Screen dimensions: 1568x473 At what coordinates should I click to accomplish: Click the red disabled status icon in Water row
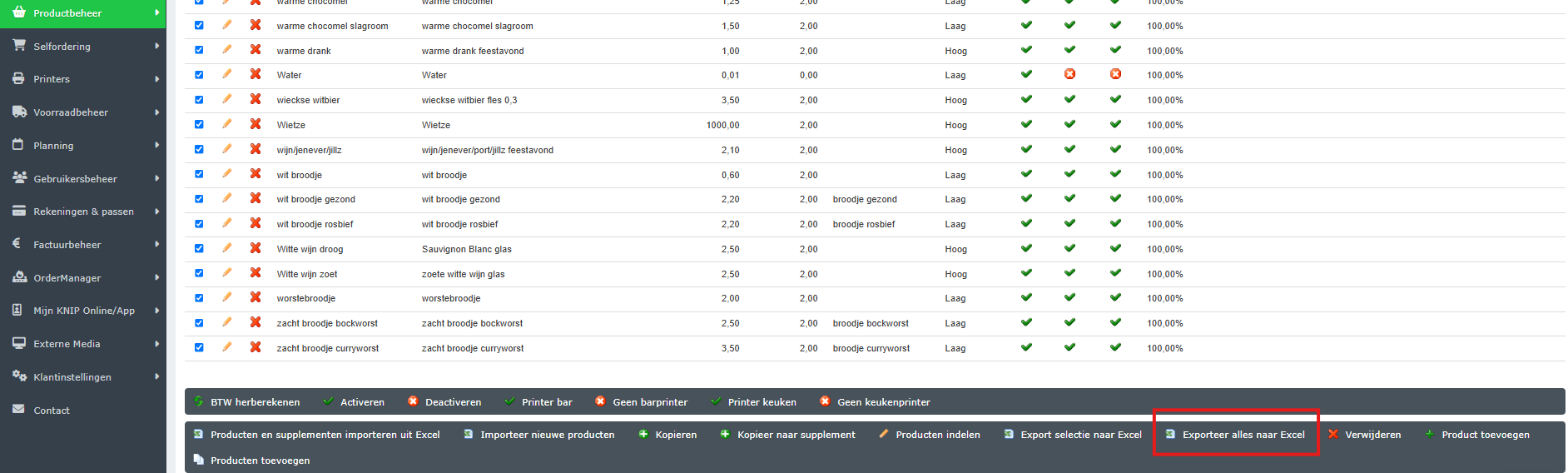pyautogui.click(x=1069, y=74)
